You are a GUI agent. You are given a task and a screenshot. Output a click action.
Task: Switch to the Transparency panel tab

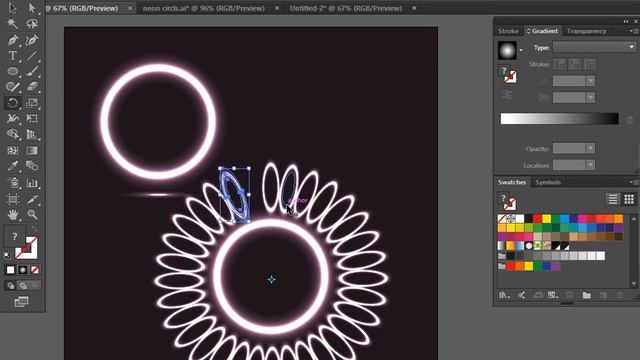[586, 31]
